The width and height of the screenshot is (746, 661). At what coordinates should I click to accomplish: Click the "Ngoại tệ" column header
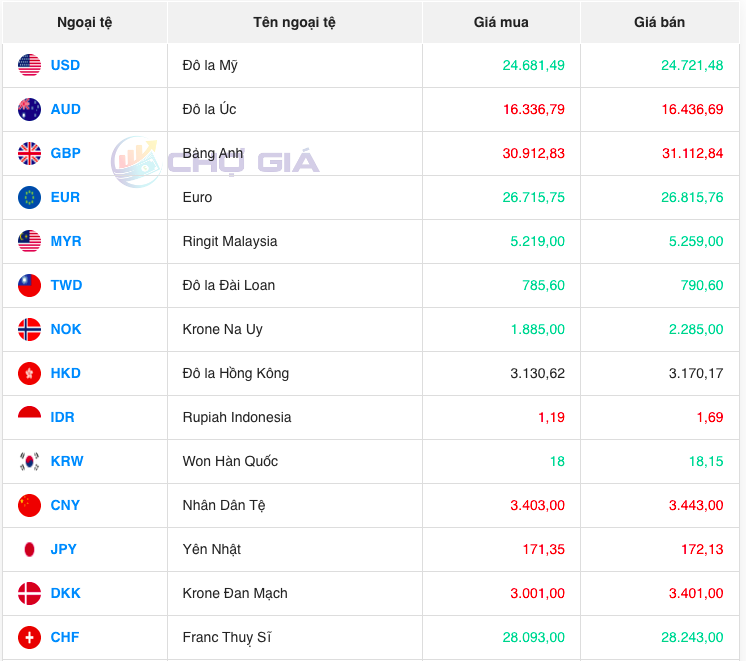tap(85, 22)
